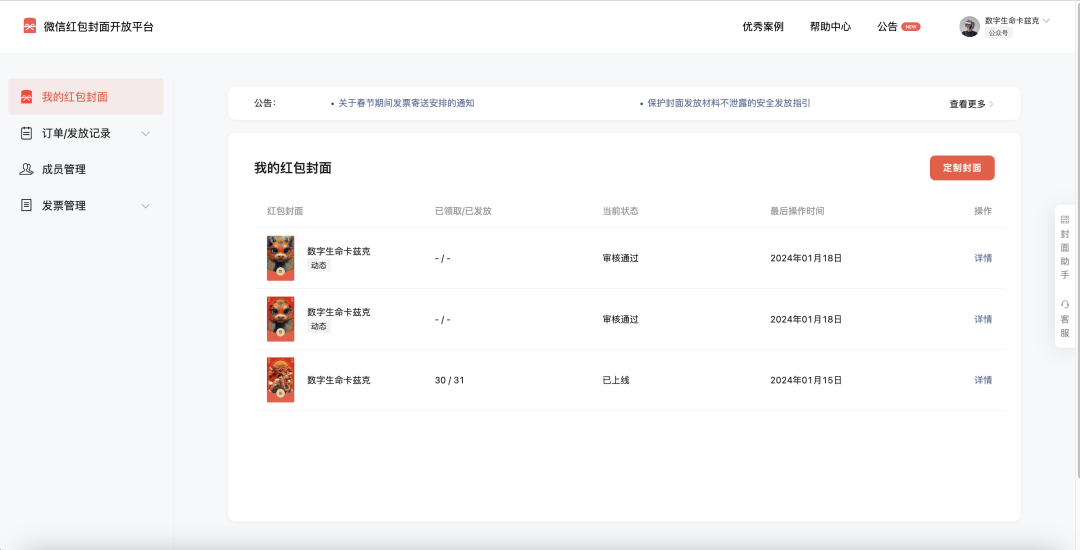Click the NEW badge next to 公告
1080x550 pixels.
tap(911, 27)
